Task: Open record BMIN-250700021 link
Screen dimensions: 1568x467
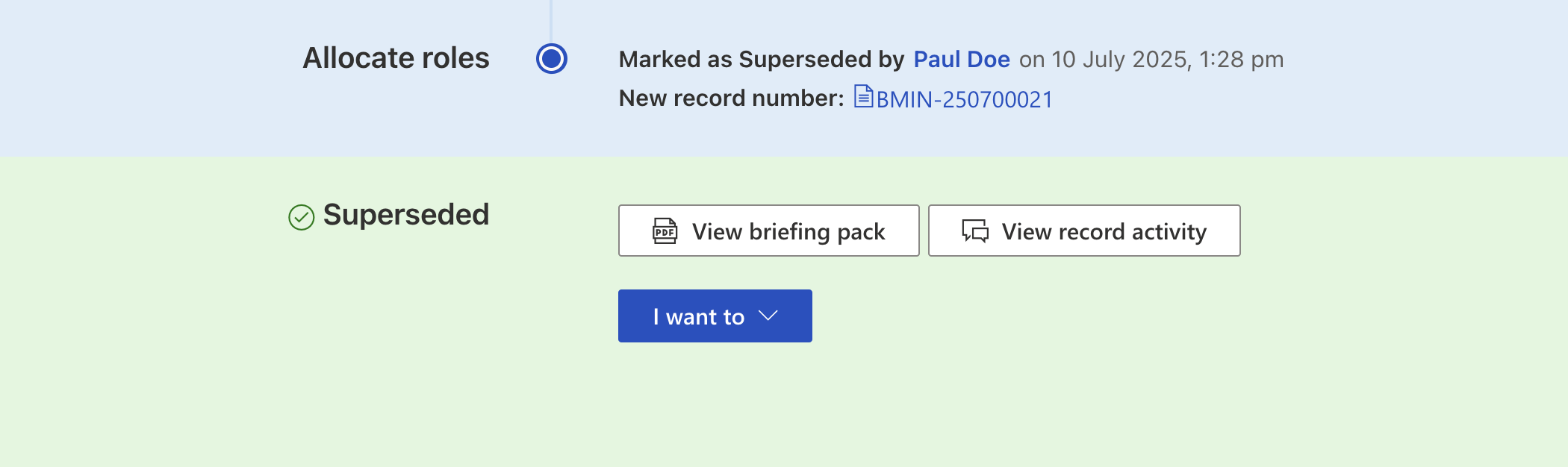Action: point(964,99)
